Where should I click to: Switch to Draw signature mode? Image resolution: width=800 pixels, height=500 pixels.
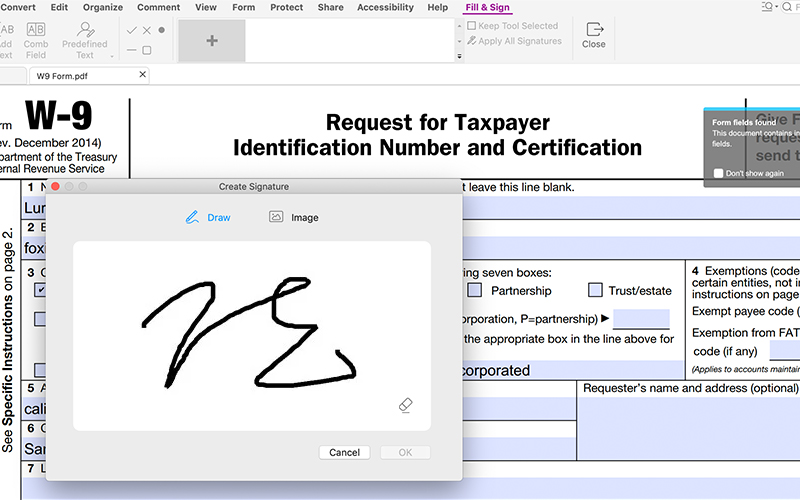point(208,217)
